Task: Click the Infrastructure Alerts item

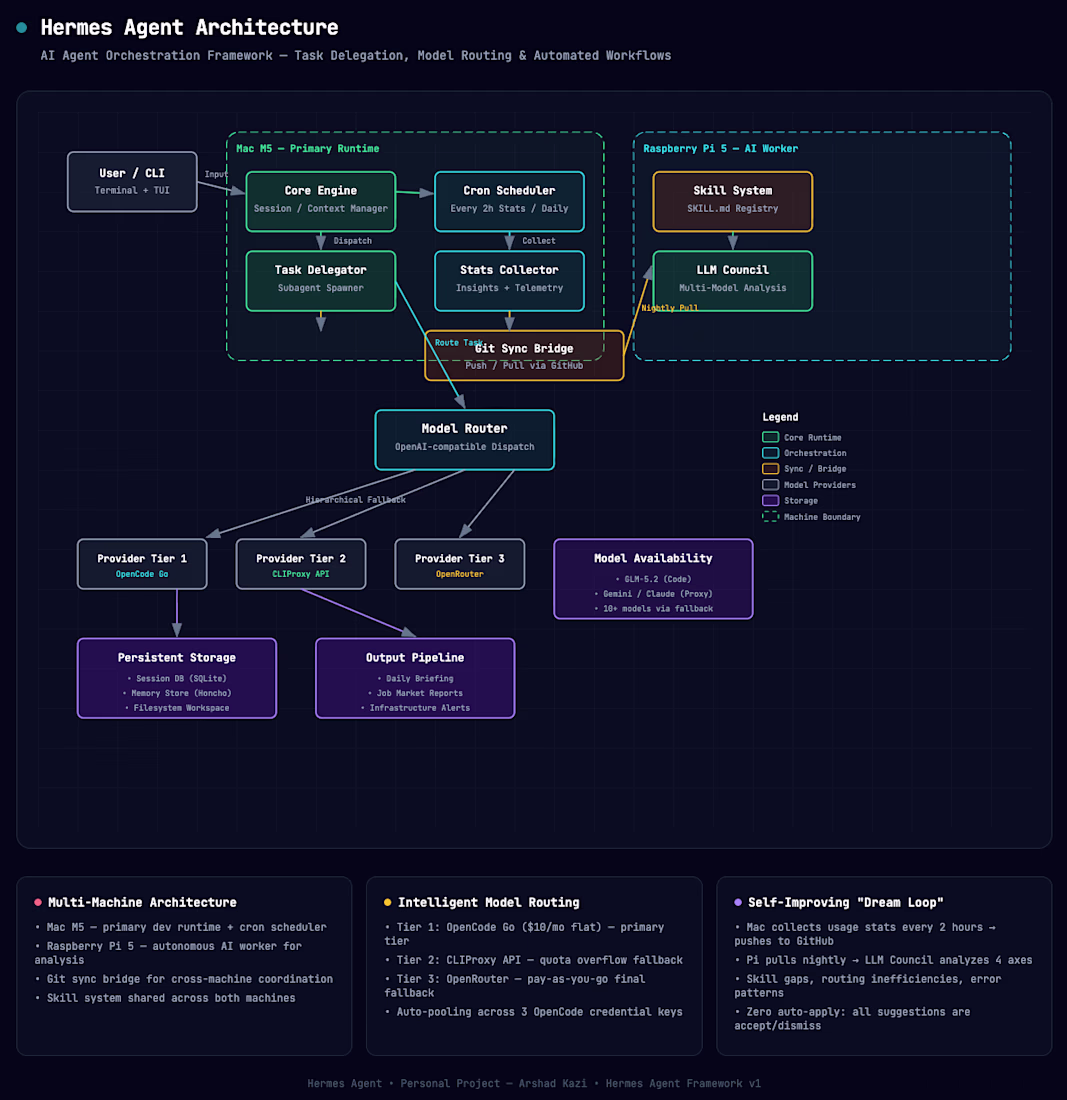Action: [415, 708]
